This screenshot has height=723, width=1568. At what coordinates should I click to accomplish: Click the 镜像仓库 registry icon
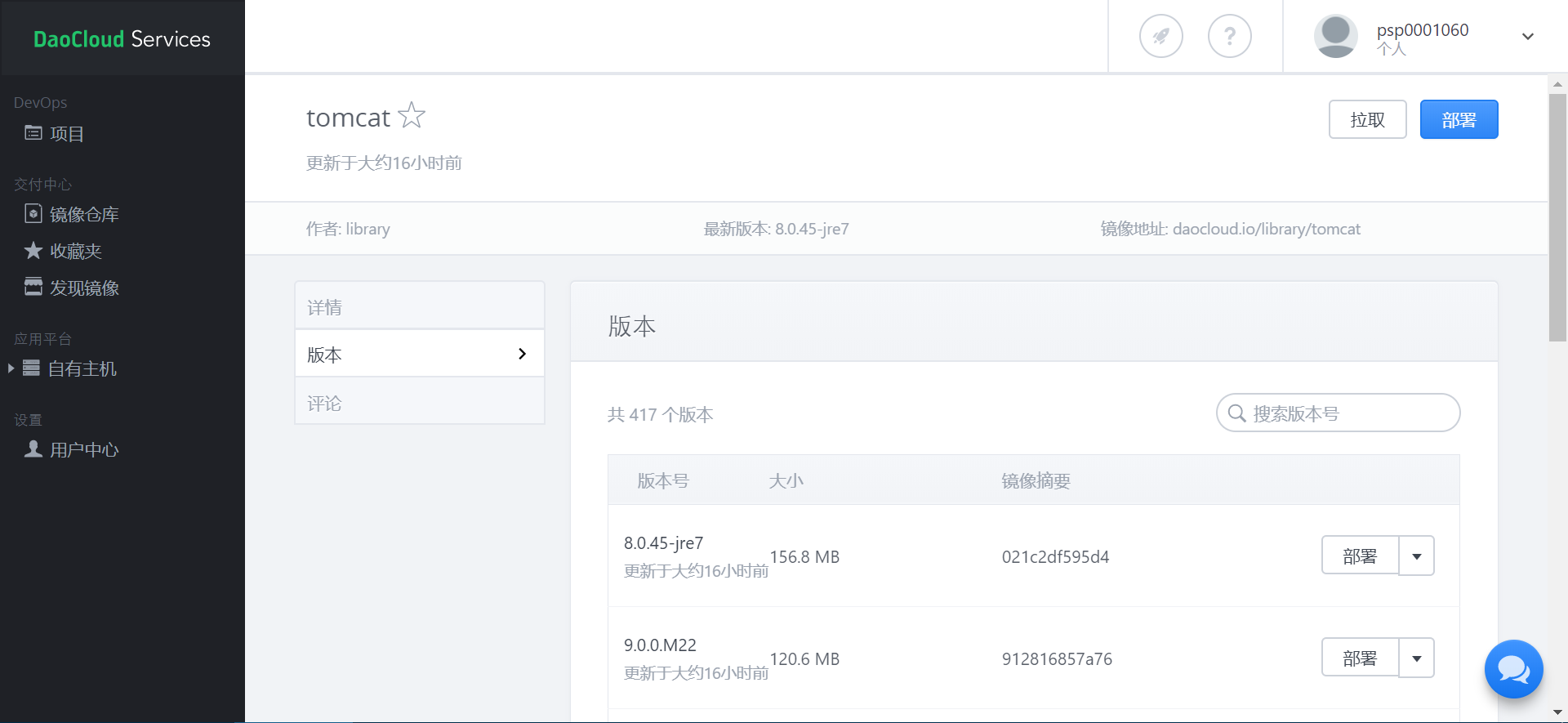[33, 214]
